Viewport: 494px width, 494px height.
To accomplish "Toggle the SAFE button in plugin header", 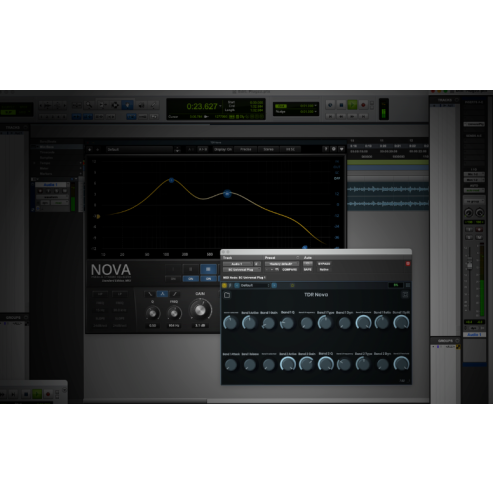I will (x=307, y=269).
